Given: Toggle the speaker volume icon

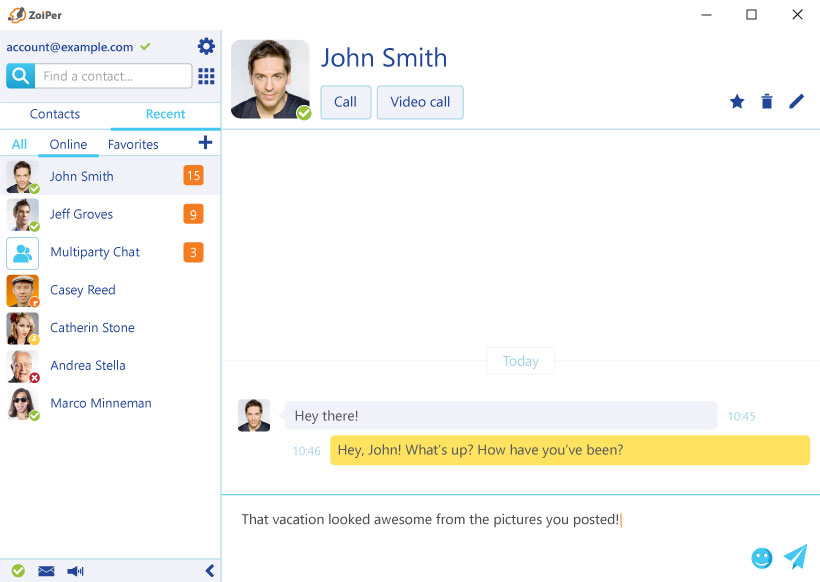Looking at the screenshot, I should 75,571.
